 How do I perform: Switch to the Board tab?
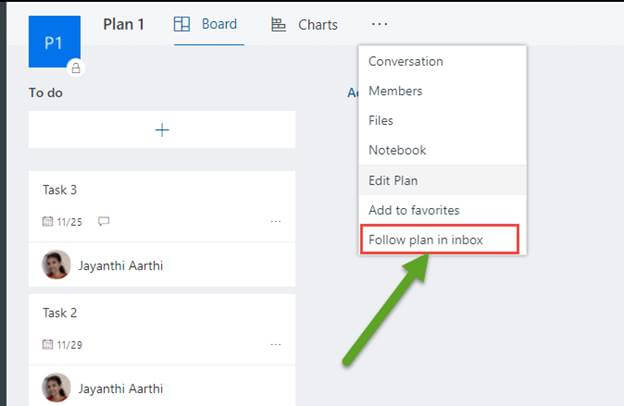(209, 24)
